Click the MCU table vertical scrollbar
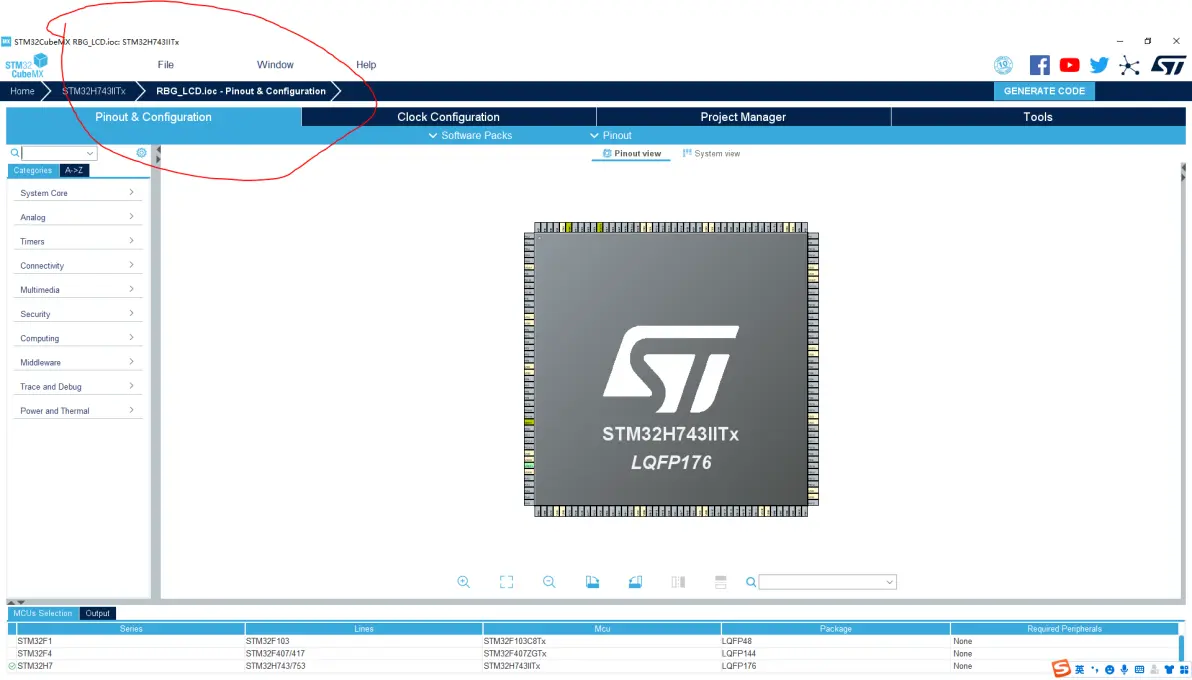1192x680 pixels. coord(1181,649)
